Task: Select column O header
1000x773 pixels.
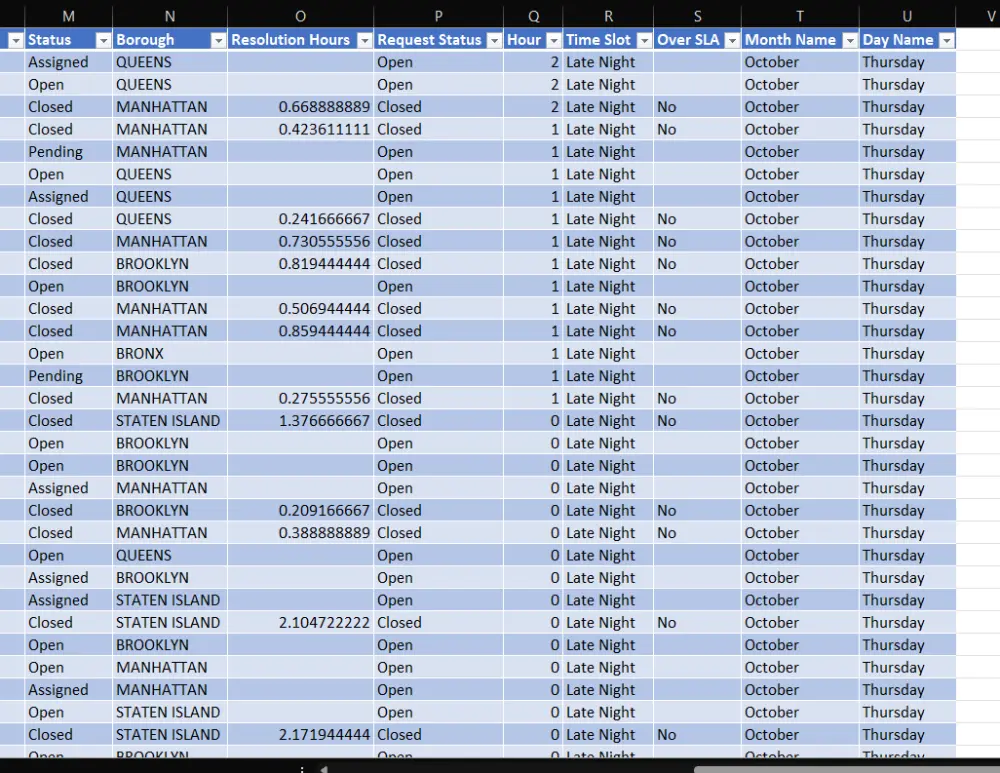Action: [x=300, y=17]
